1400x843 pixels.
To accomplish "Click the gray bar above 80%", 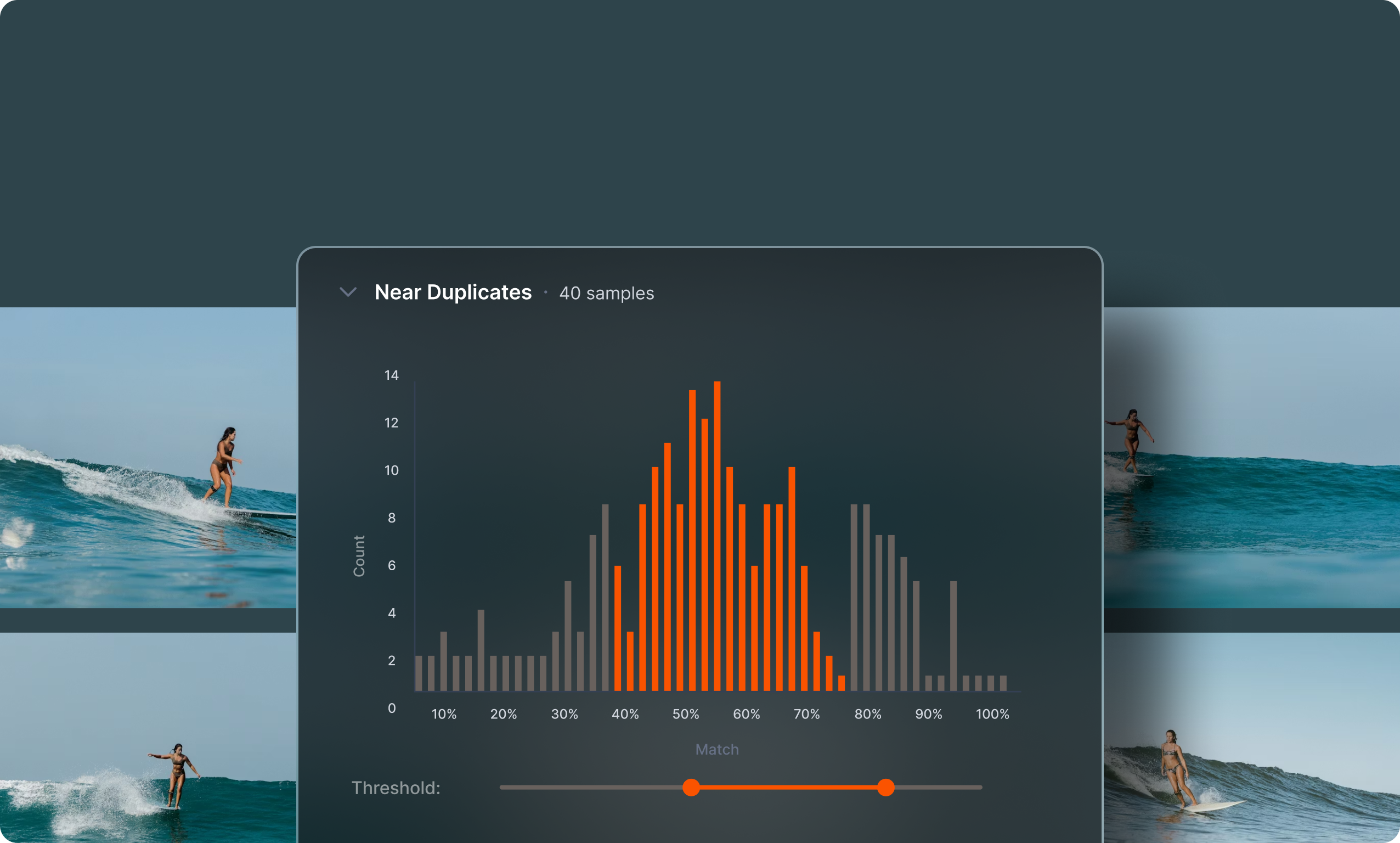I will [866, 597].
